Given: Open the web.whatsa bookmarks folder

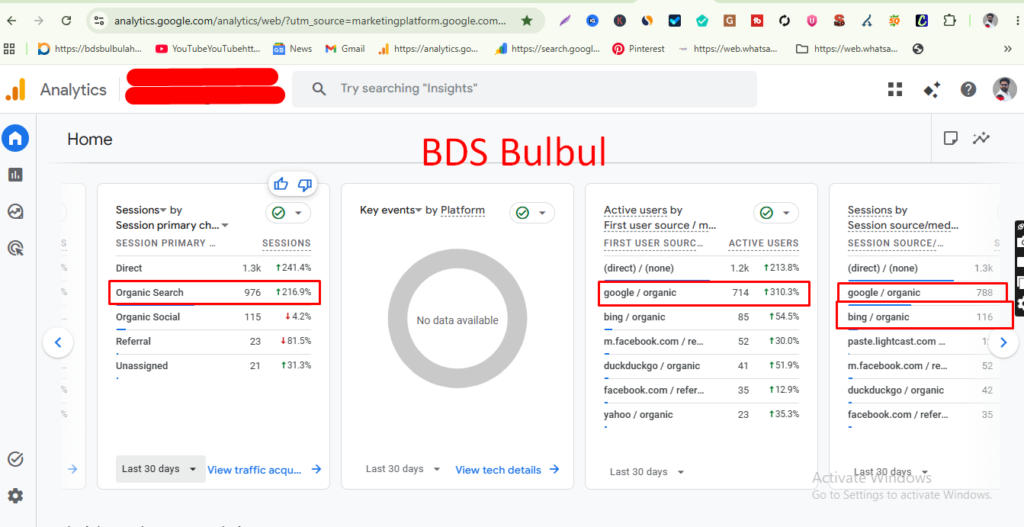Looking at the screenshot, I should [x=846, y=48].
